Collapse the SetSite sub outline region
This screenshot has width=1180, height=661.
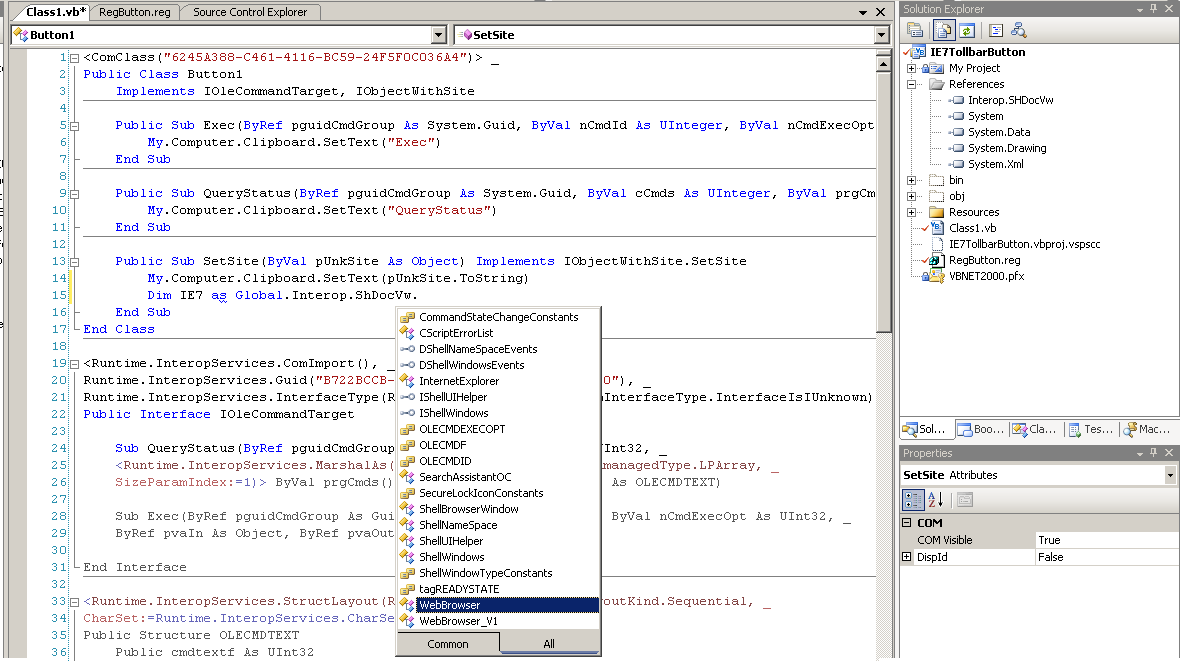pos(75,262)
